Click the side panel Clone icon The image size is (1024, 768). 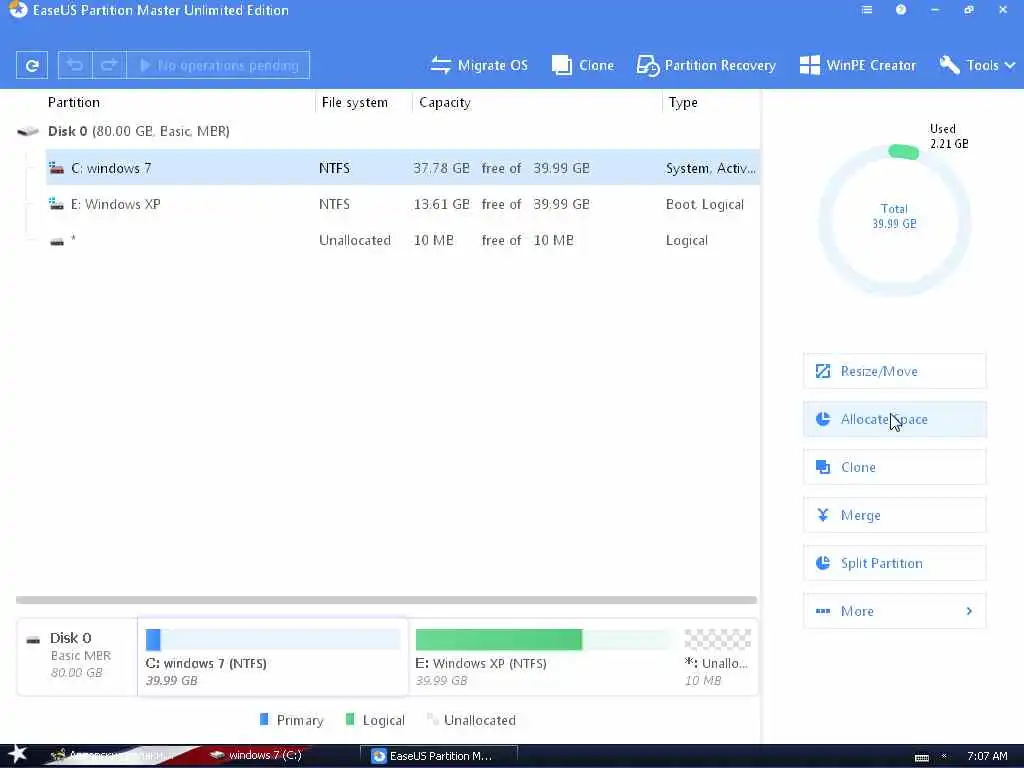(x=823, y=467)
